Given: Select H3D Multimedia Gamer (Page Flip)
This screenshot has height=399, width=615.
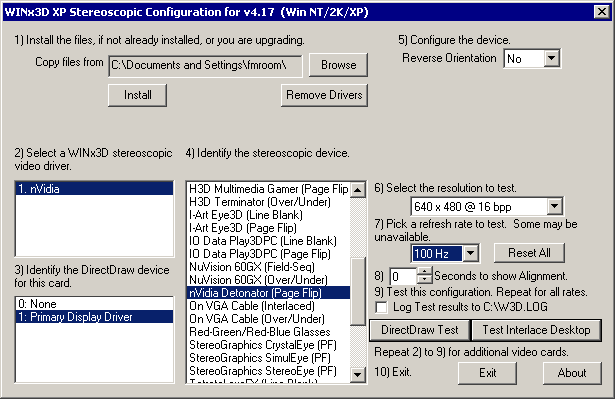Looking at the screenshot, I should coord(268,189).
